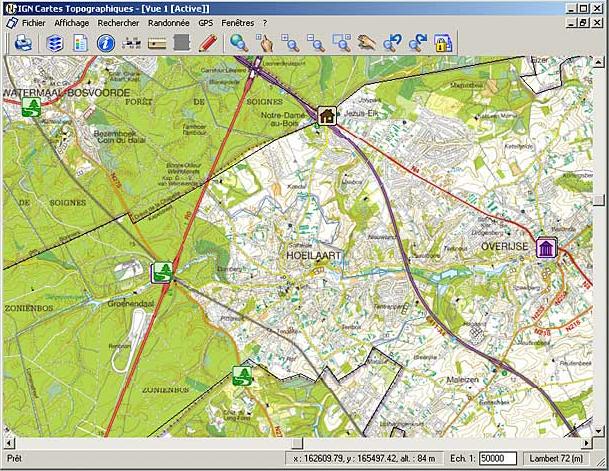Click the scale input field showing 50000
609x471 pixels.
[498, 458]
